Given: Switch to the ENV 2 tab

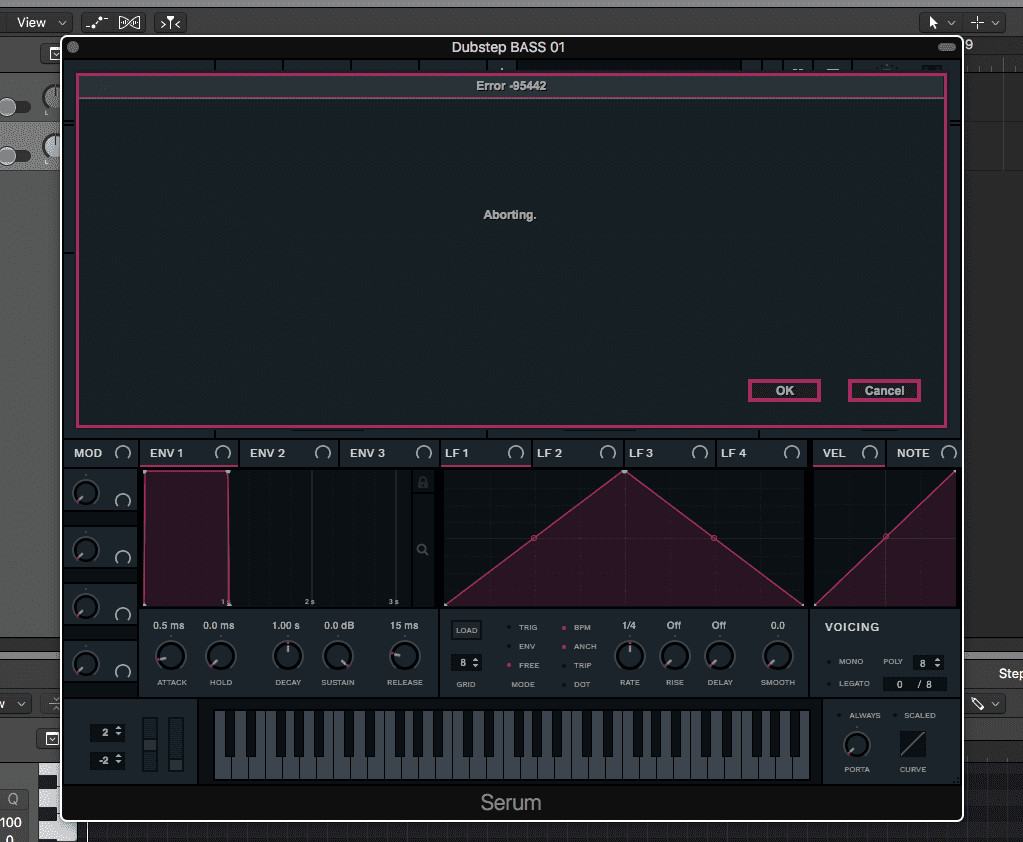Looking at the screenshot, I should [x=268, y=453].
